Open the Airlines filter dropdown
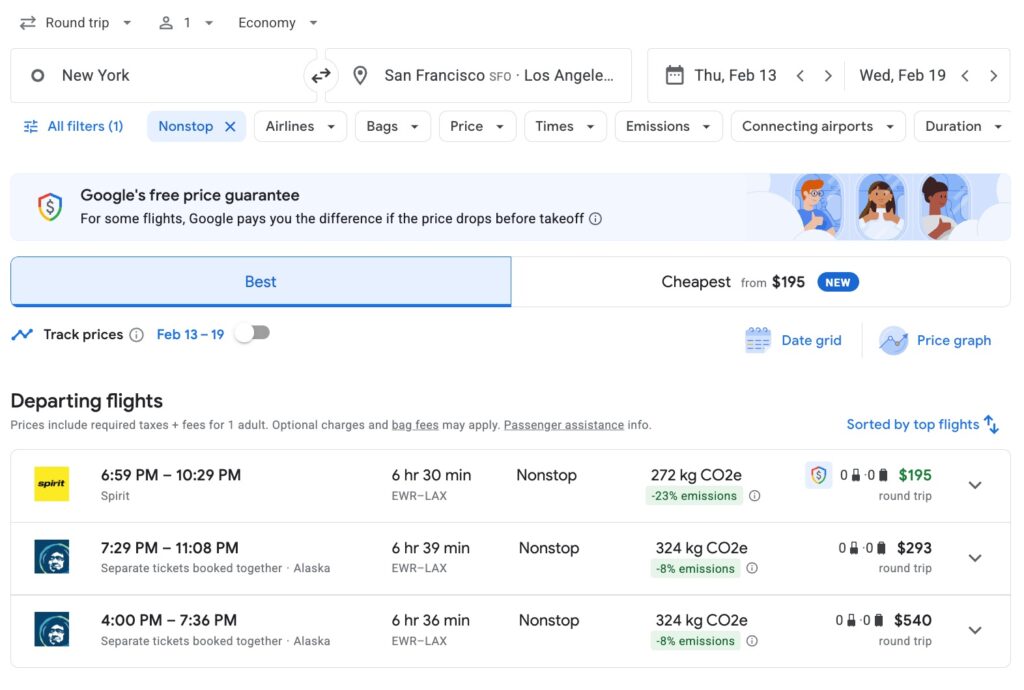This screenshot has width=1024, height=690. click(300, 126)
